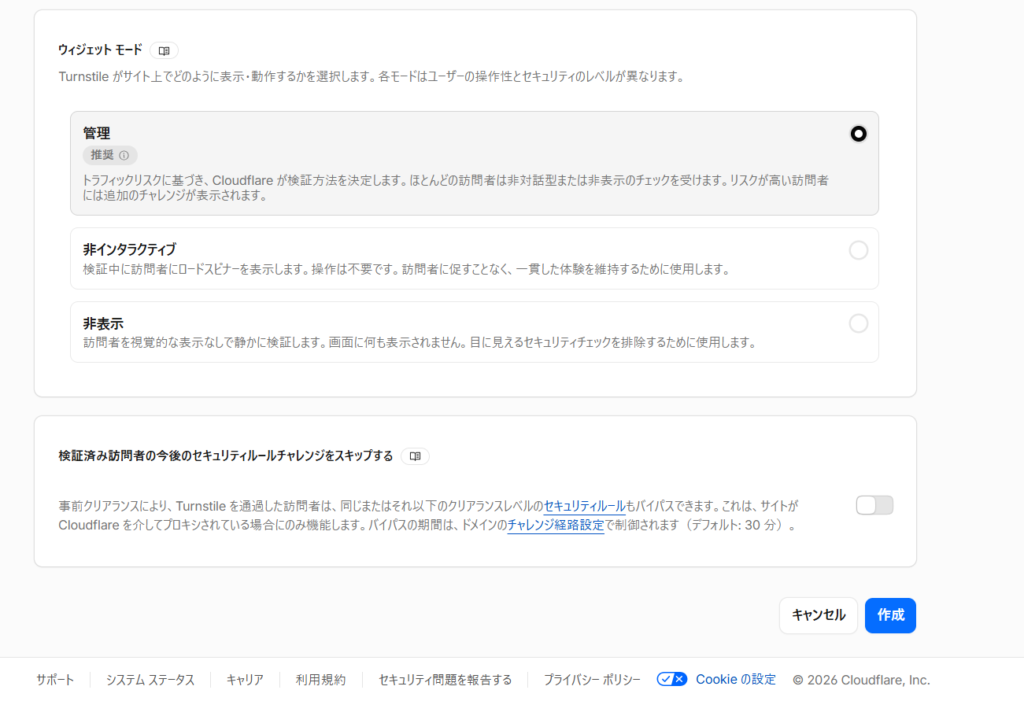Open the システム ステータス footer link
Image resolution: width=1024 pixels, height=701 pixels.
pyautogui.click(x=150, y=680)
